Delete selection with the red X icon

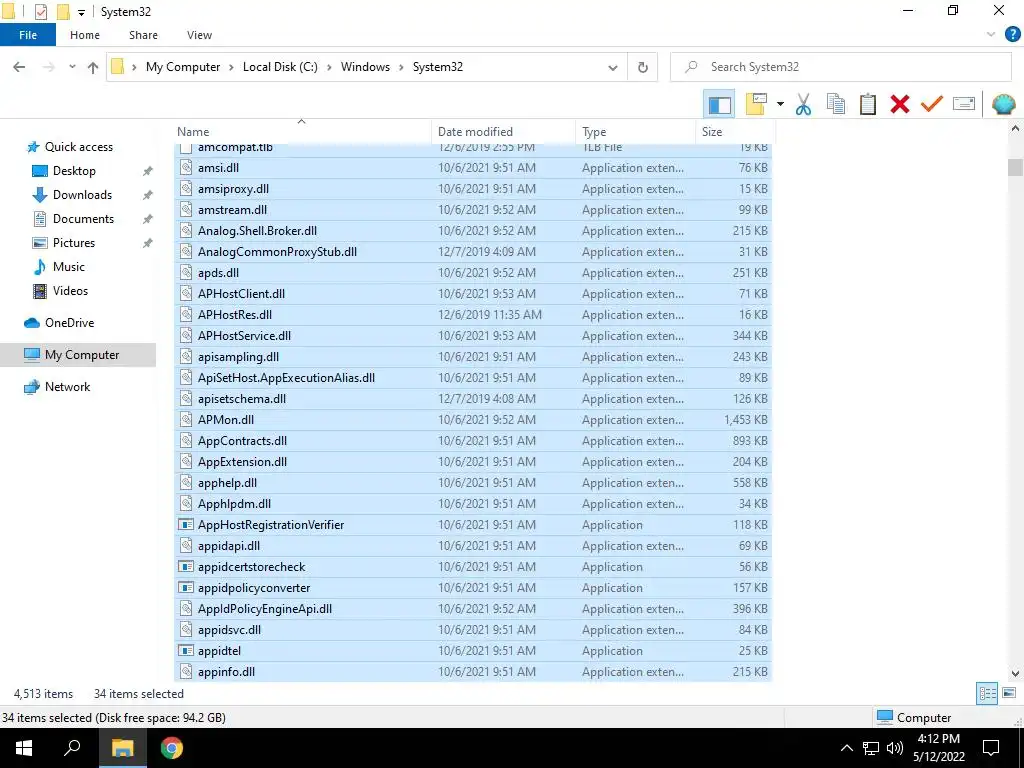coord(900,104)
